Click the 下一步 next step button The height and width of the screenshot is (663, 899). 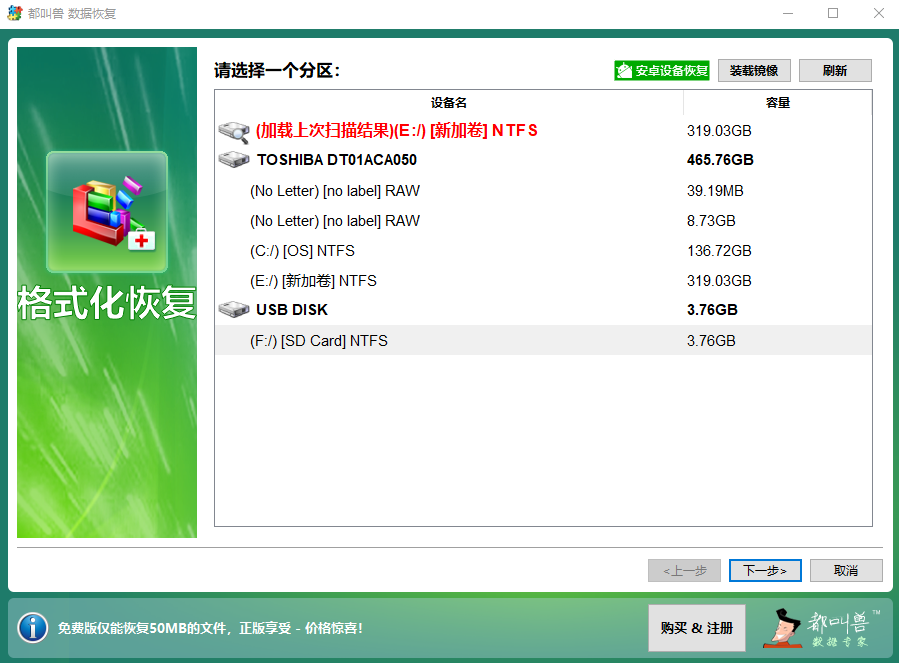click(x=765, y=571)
